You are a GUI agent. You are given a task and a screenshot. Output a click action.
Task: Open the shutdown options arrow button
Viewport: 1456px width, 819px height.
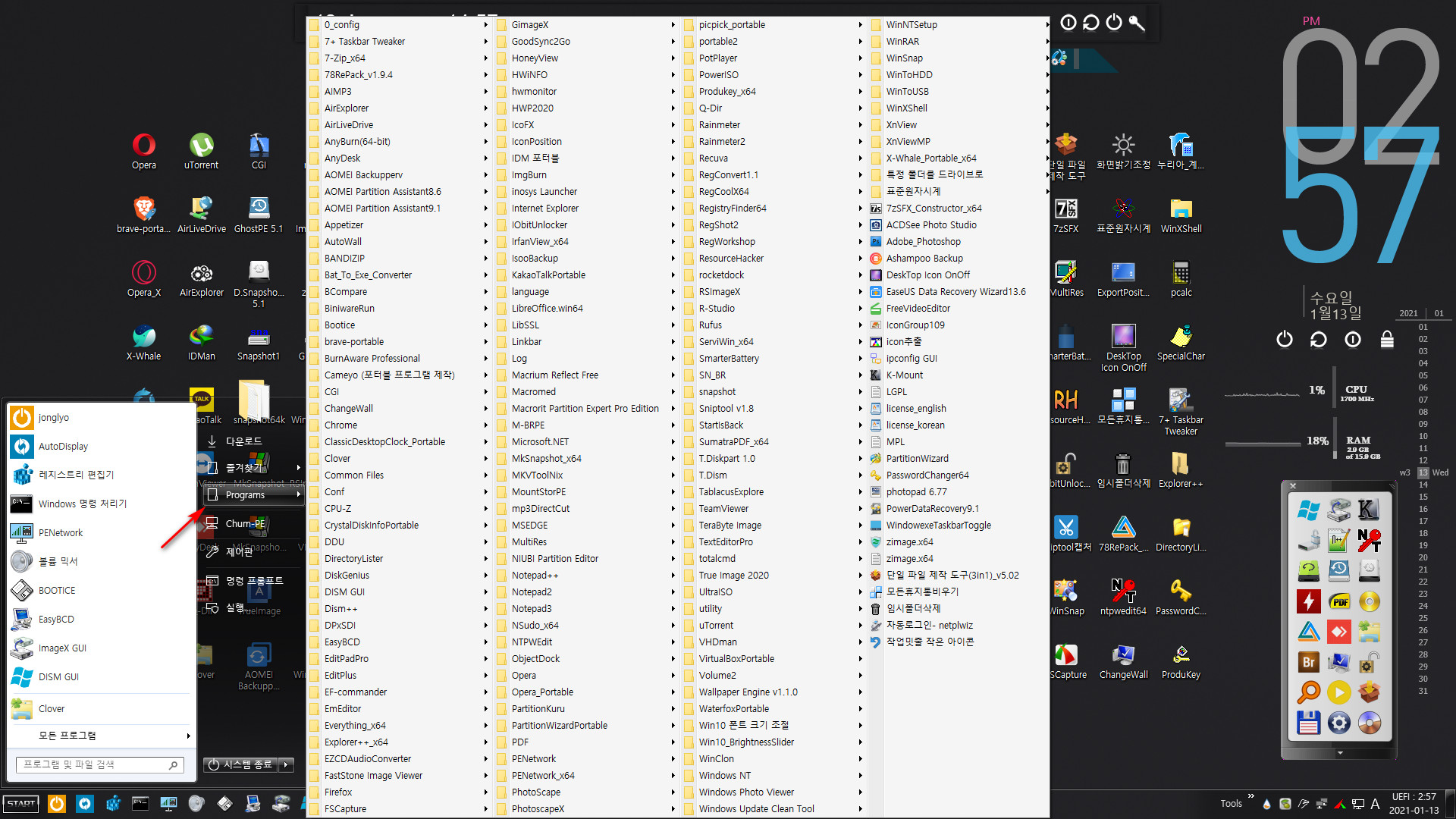pyautogui.click(x=287, y=764)
